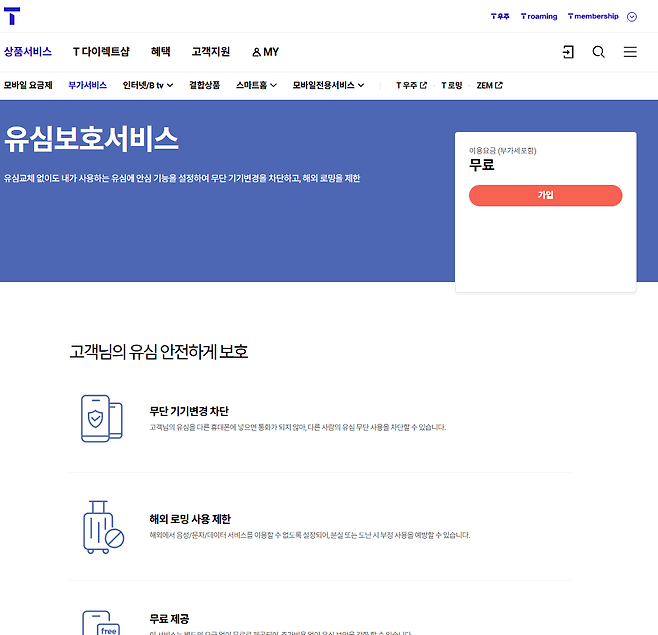Open the login icon in the header

pyautogui.click(x=568, y=52)
